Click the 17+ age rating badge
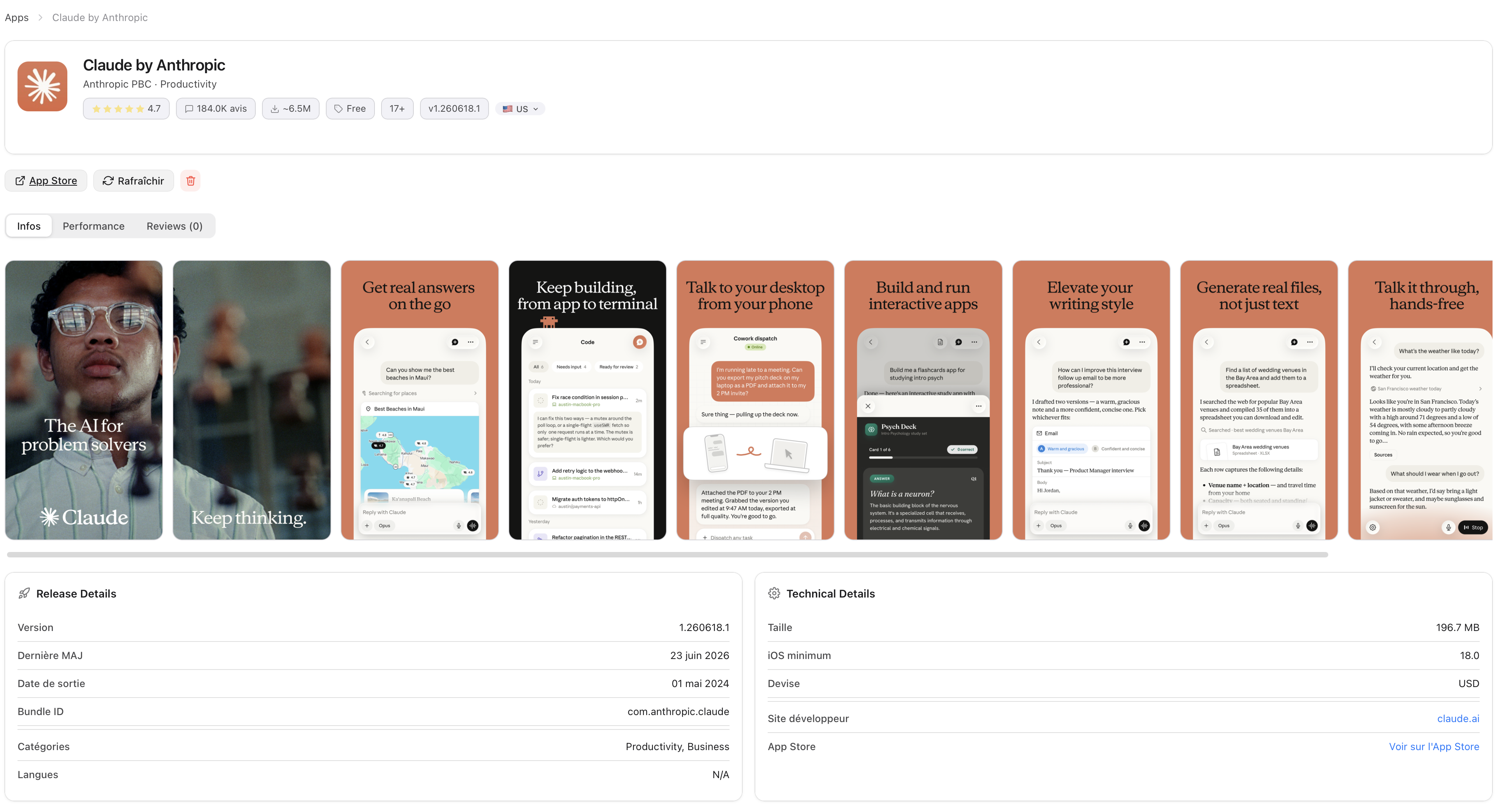 [397, 109]
